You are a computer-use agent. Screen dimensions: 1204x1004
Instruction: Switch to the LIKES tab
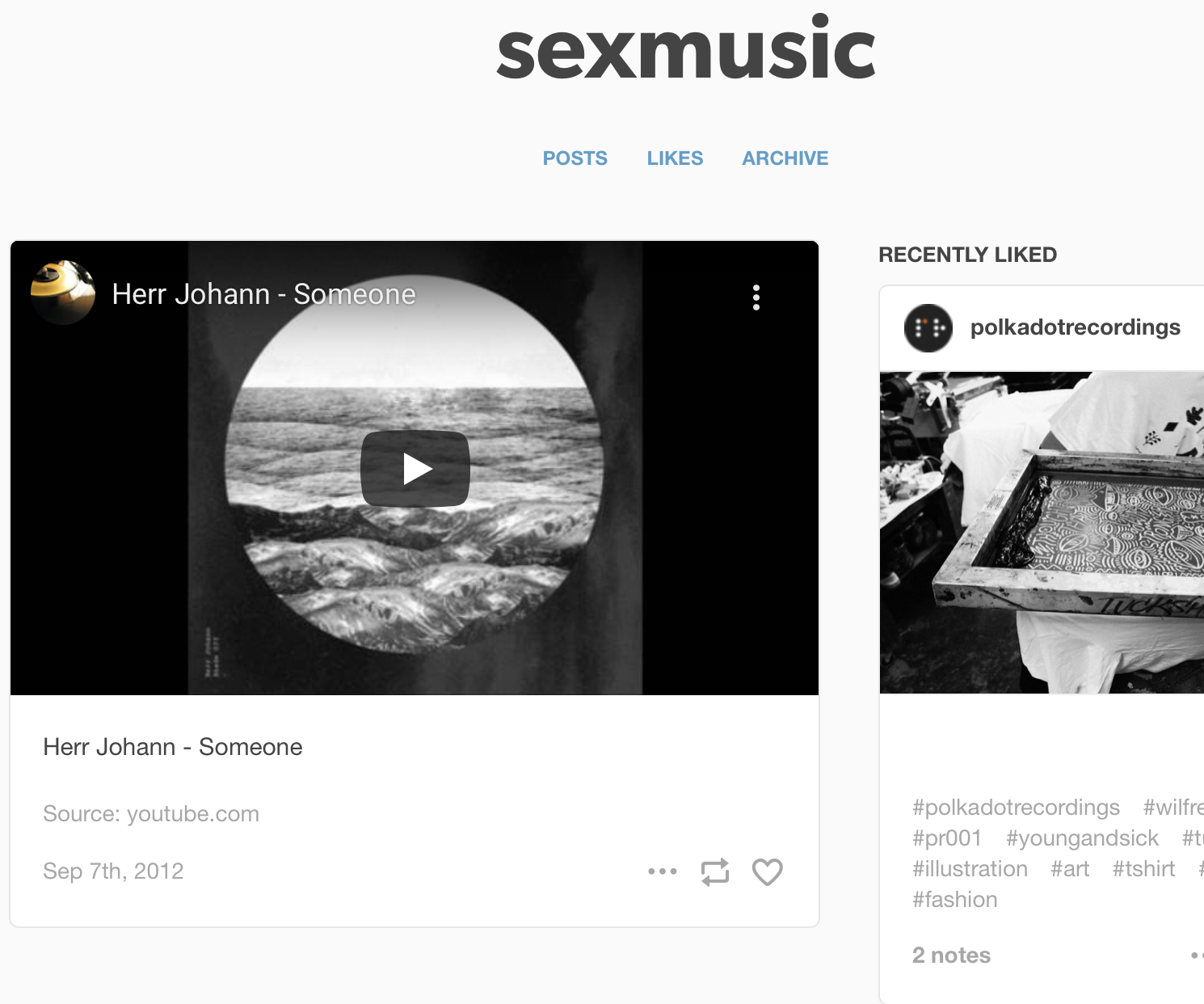(675, 158)
